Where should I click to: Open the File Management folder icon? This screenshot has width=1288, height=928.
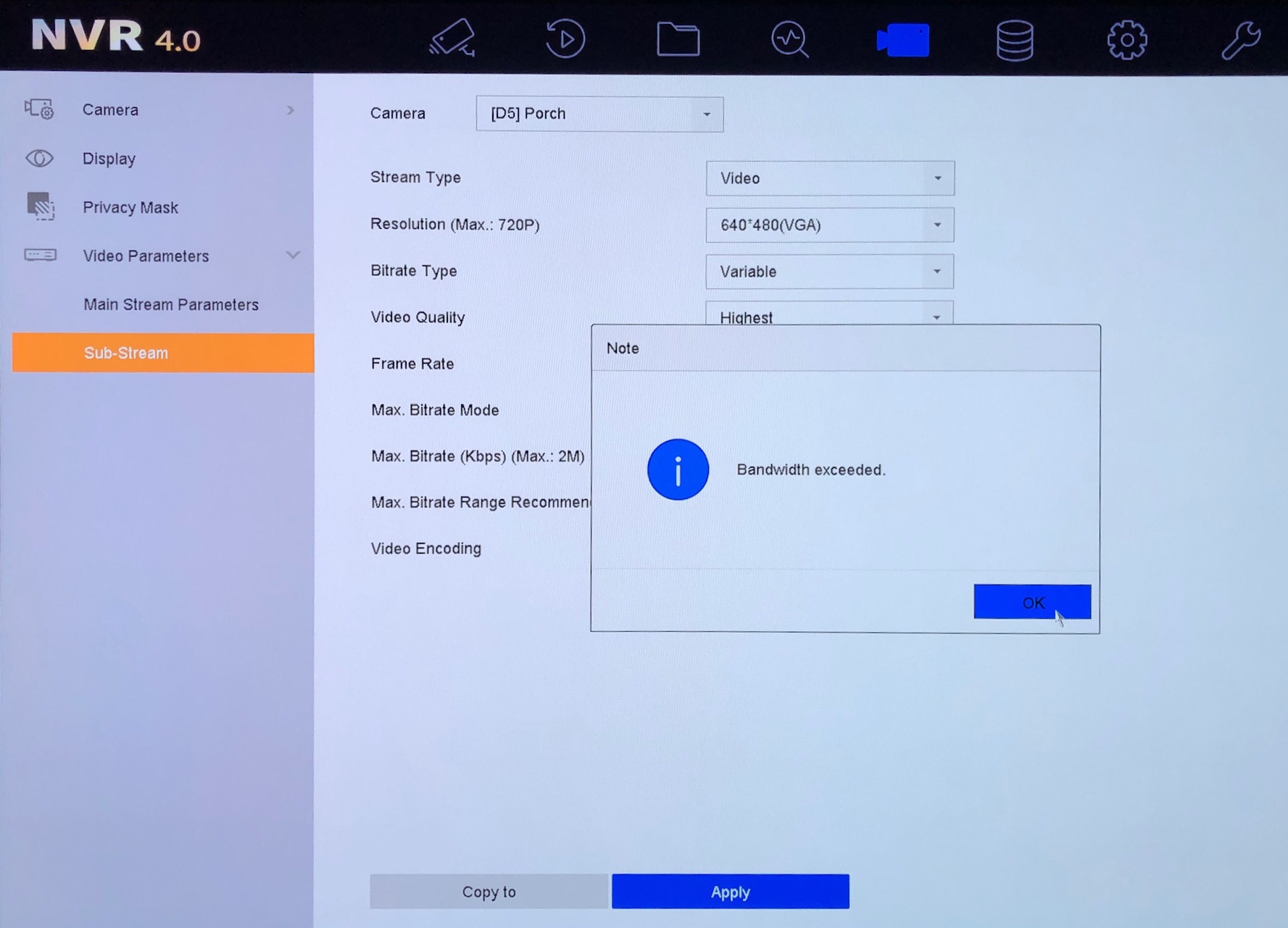pyautogui.click(x=678, y=38)
